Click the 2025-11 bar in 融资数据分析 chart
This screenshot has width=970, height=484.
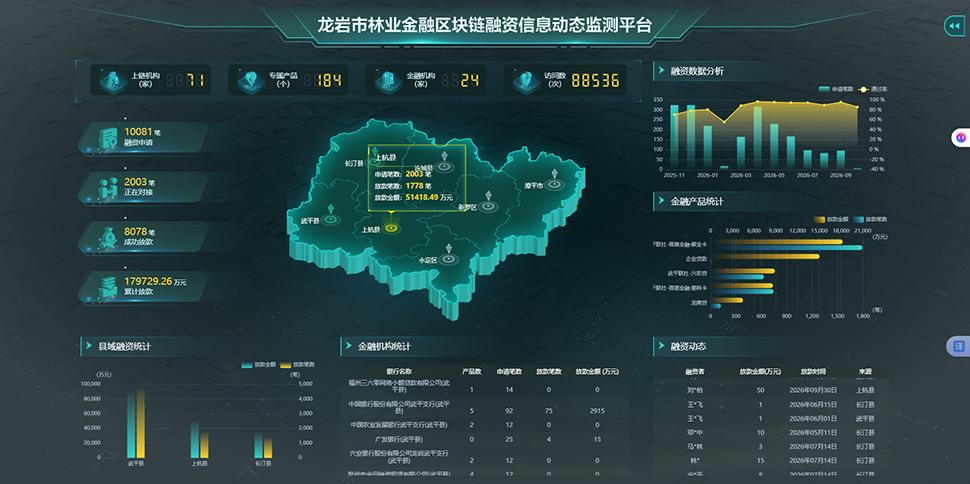point(674,136)
